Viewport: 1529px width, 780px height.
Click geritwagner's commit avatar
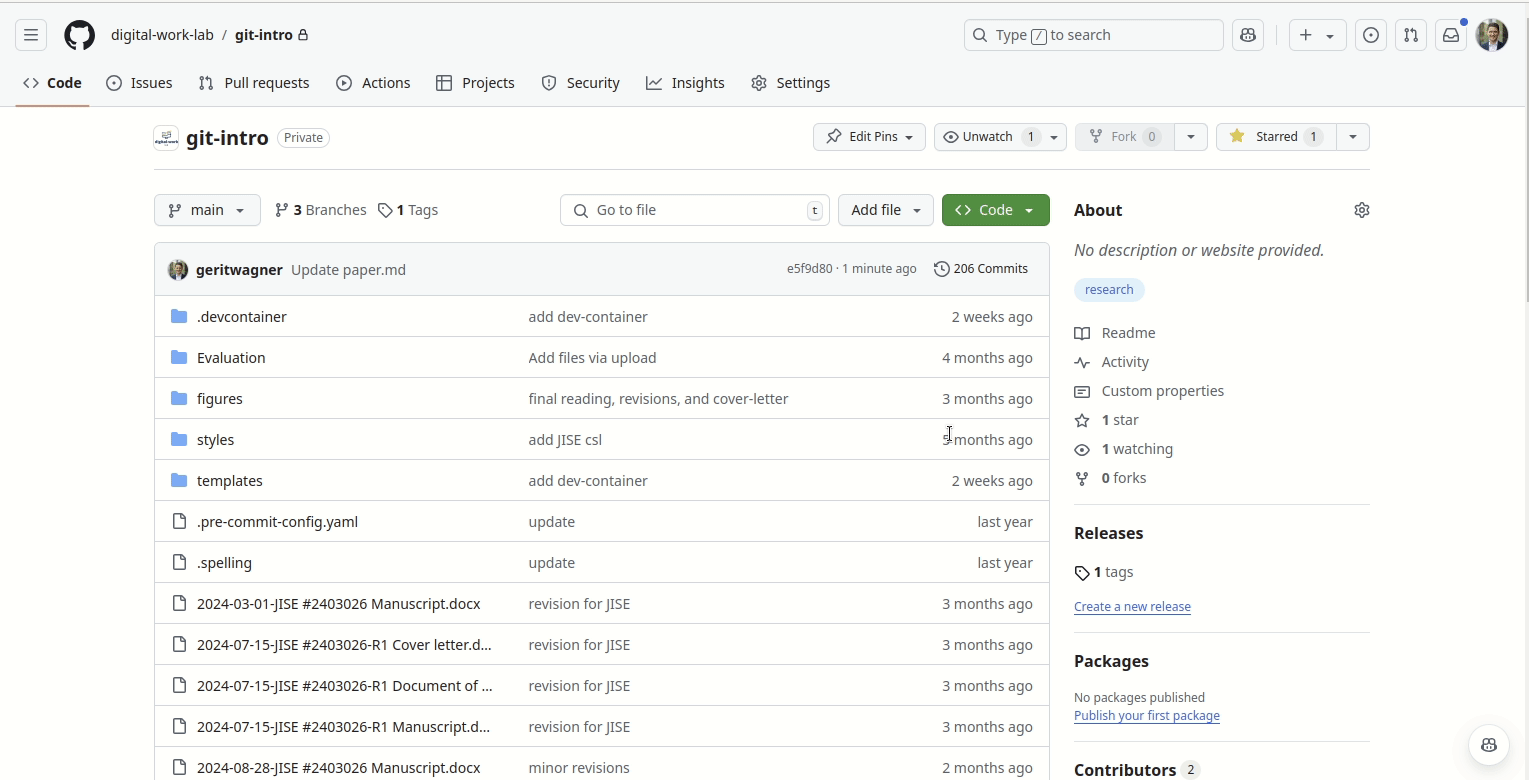pyautogui.click(x=178, y=270)
